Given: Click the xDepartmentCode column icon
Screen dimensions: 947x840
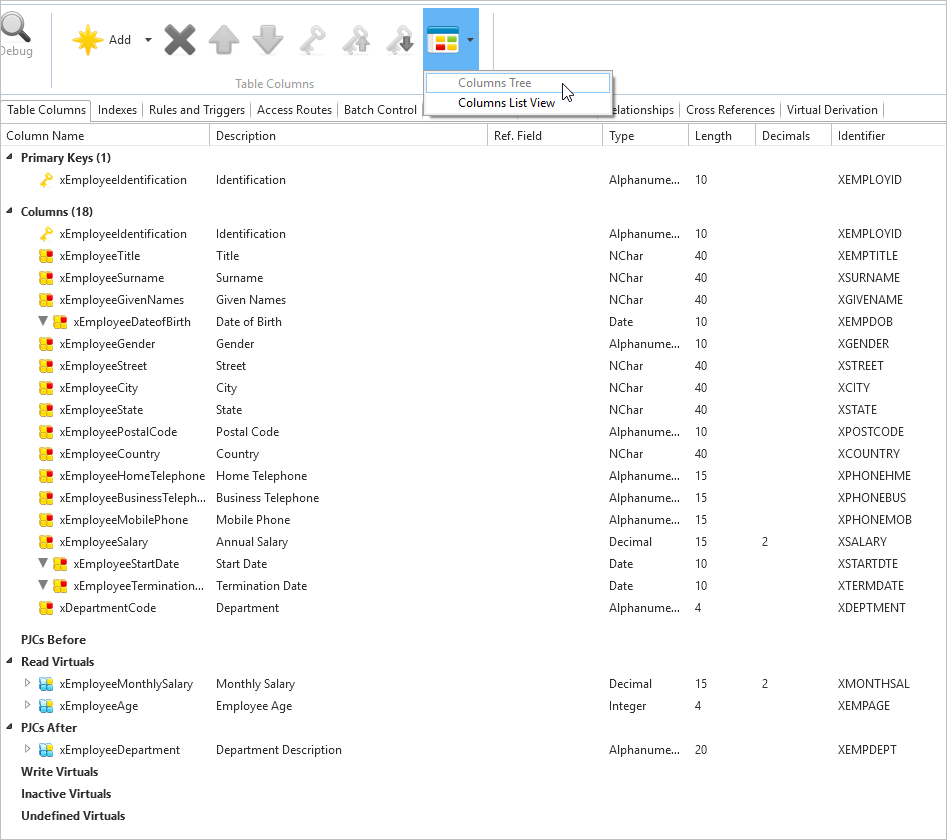Looking at the screenshot, I should click(46, 608).
